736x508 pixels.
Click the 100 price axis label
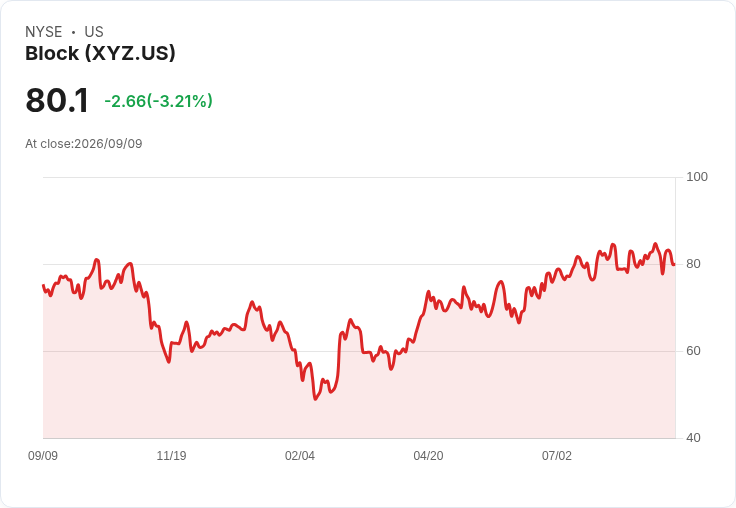point(697,177)
